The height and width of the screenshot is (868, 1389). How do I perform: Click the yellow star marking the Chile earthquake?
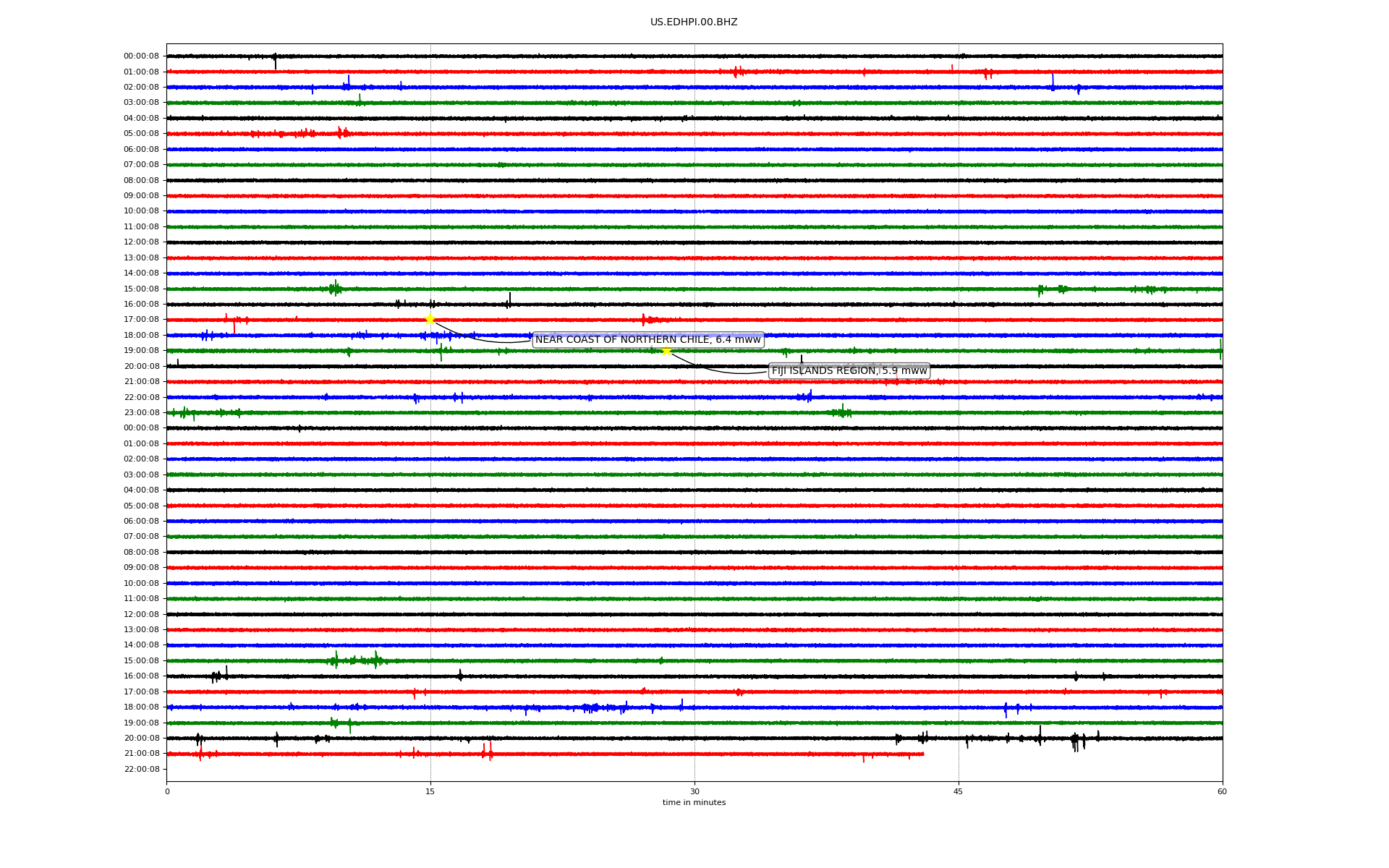pos(430,320)
